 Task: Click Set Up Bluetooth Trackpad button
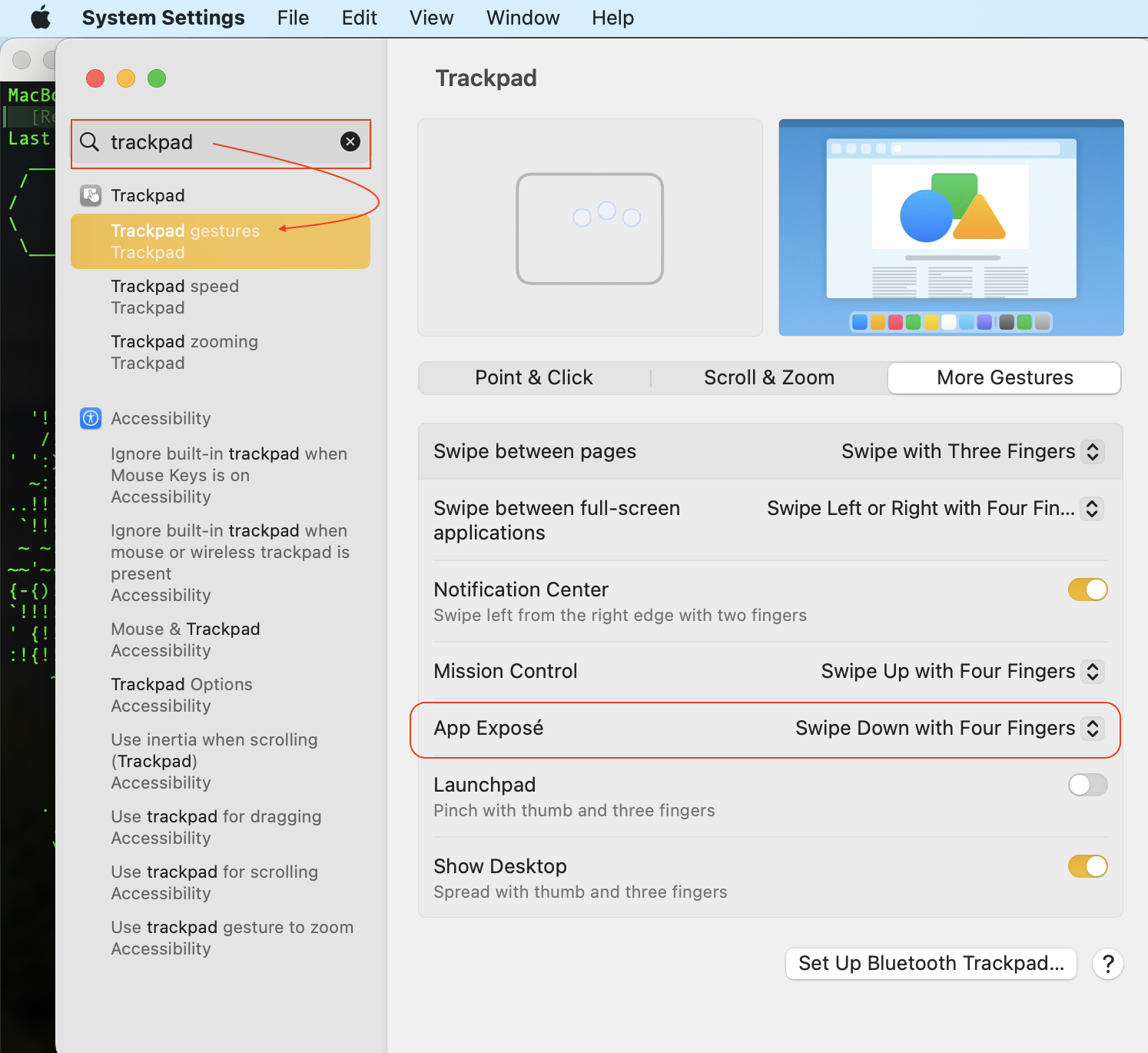pyautogui.click(x=931, y=964)
